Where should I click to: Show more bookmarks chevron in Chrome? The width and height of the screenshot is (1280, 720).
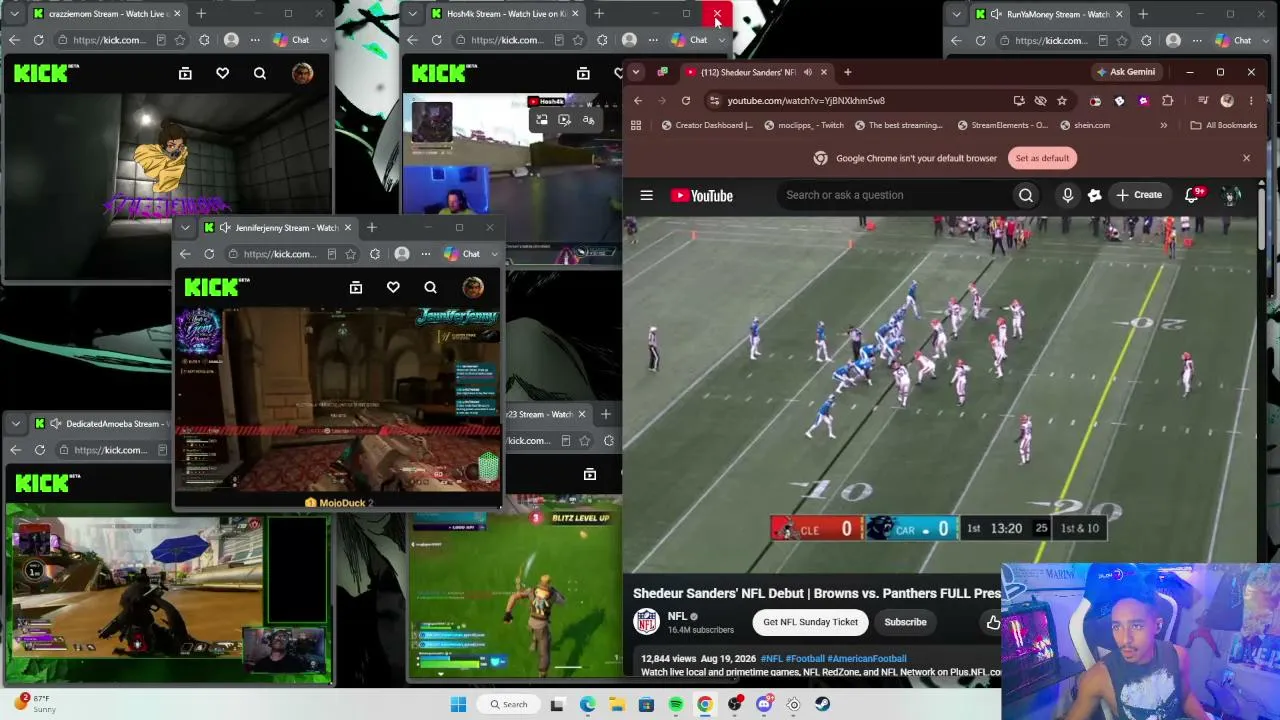[x=1163, y=126]
